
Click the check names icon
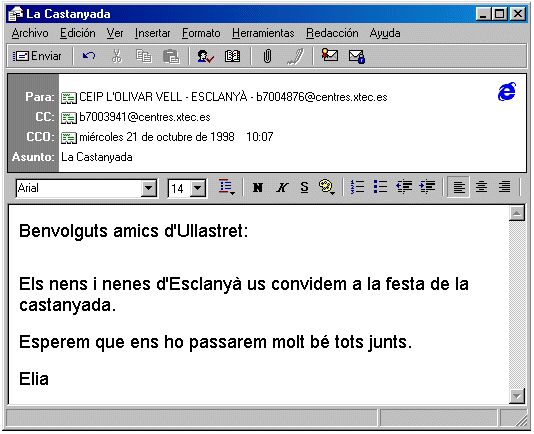(205, 56)
